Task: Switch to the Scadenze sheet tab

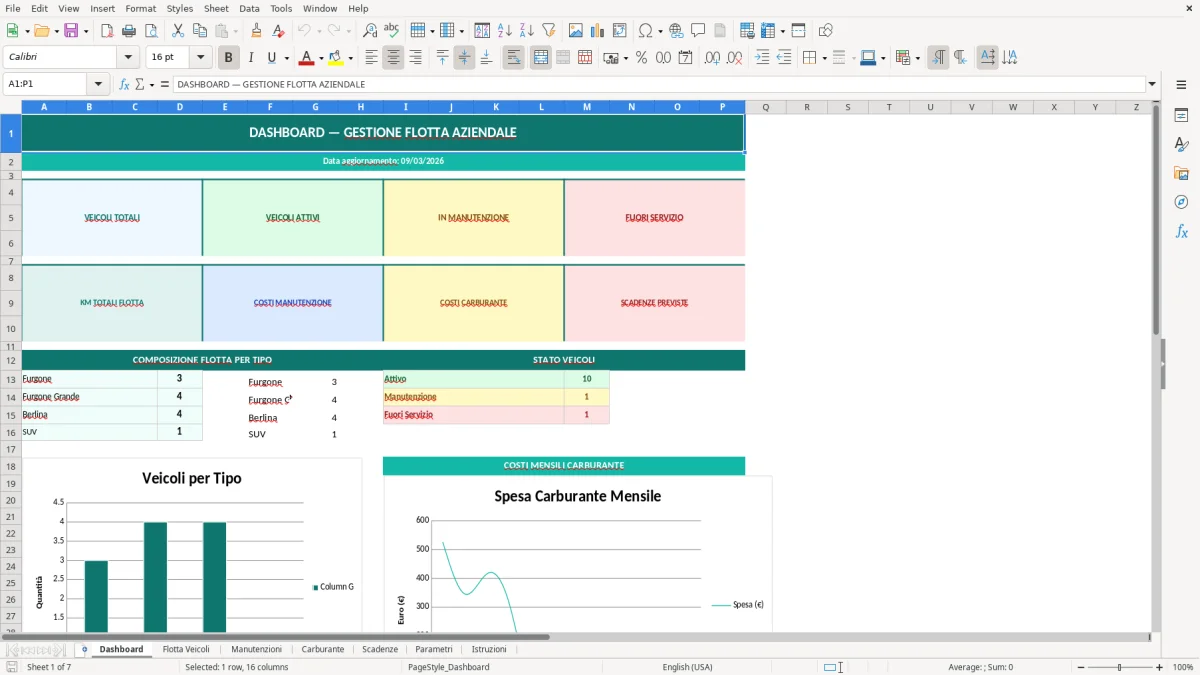Action: click(x=380, y=649)
